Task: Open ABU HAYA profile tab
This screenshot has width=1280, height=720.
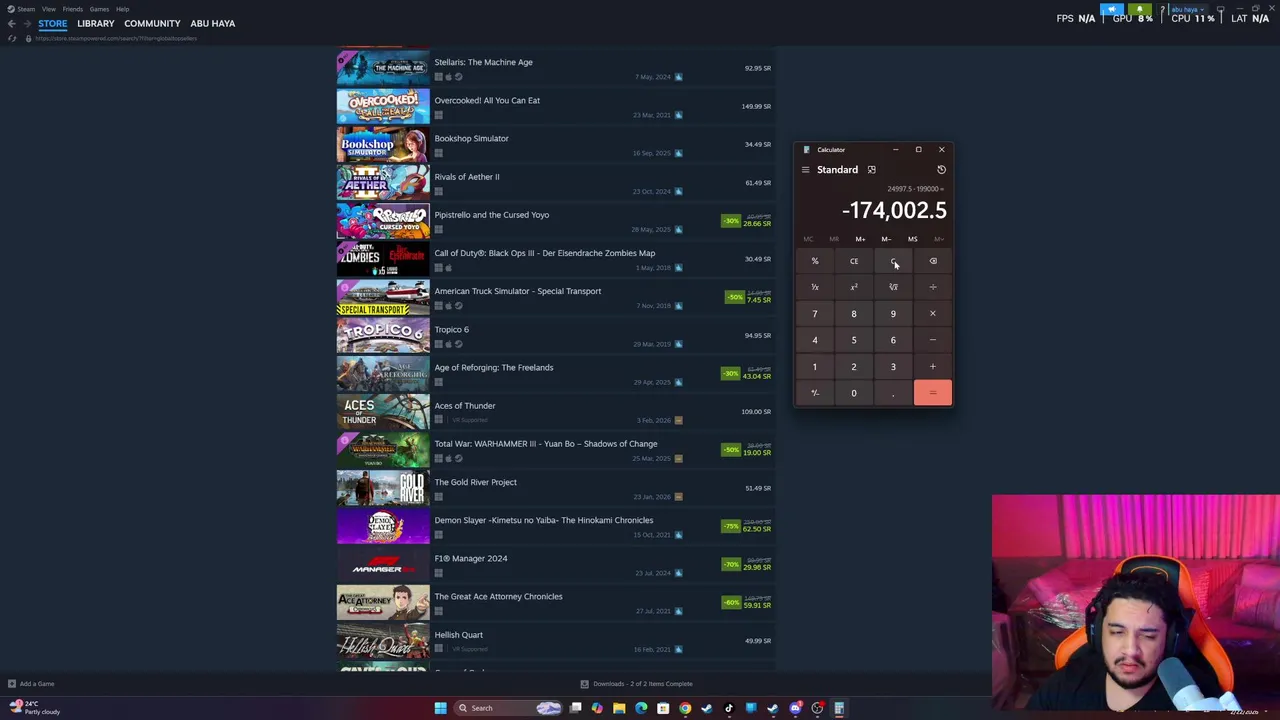Action: tap(212, 23)
